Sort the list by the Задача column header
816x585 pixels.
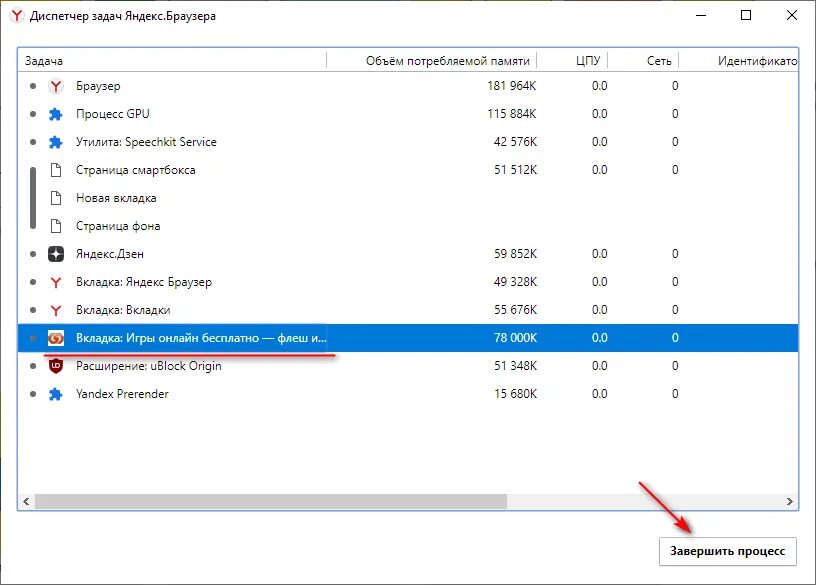pos(172,61)
